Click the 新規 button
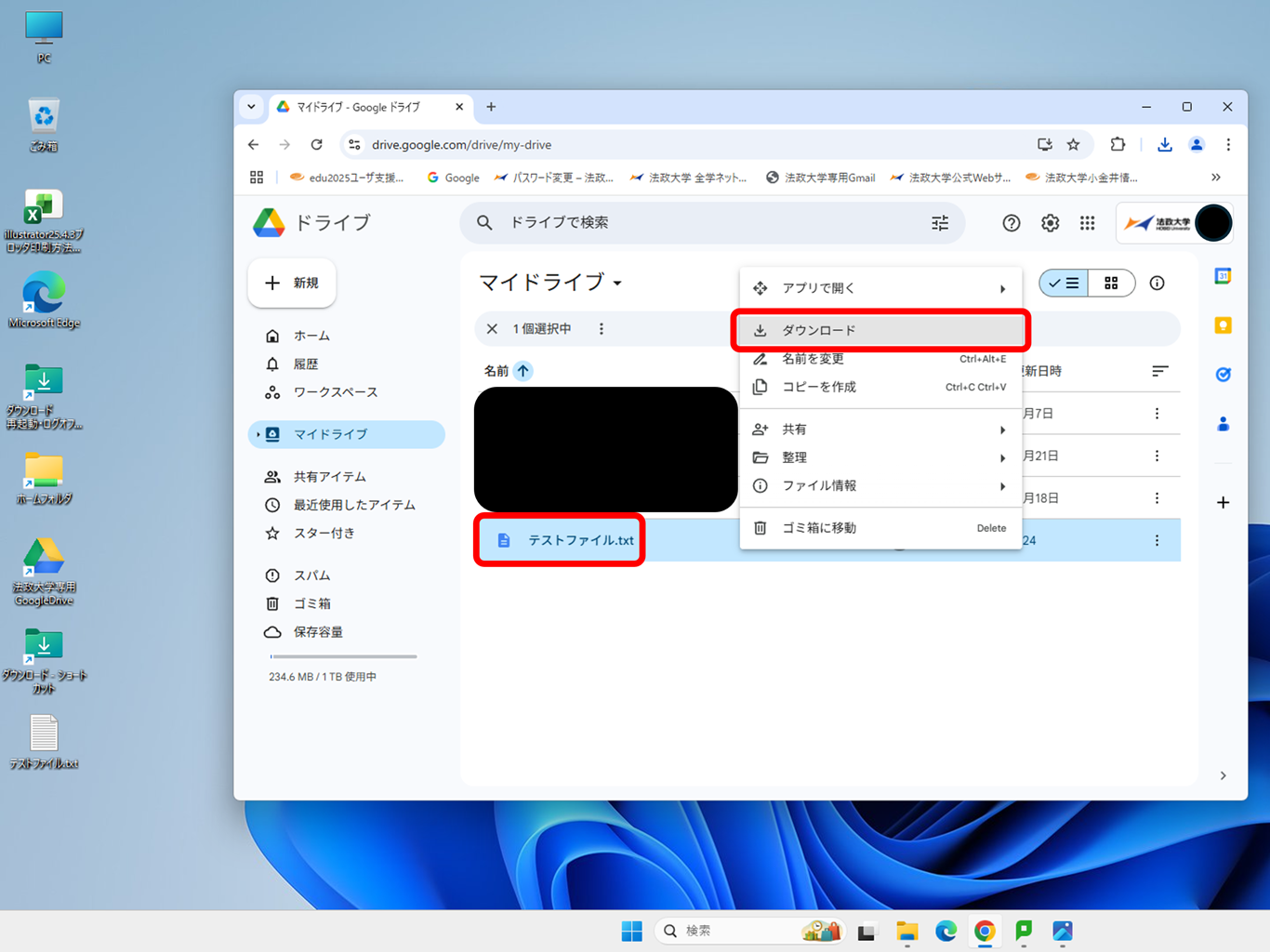 coord(292,283)
